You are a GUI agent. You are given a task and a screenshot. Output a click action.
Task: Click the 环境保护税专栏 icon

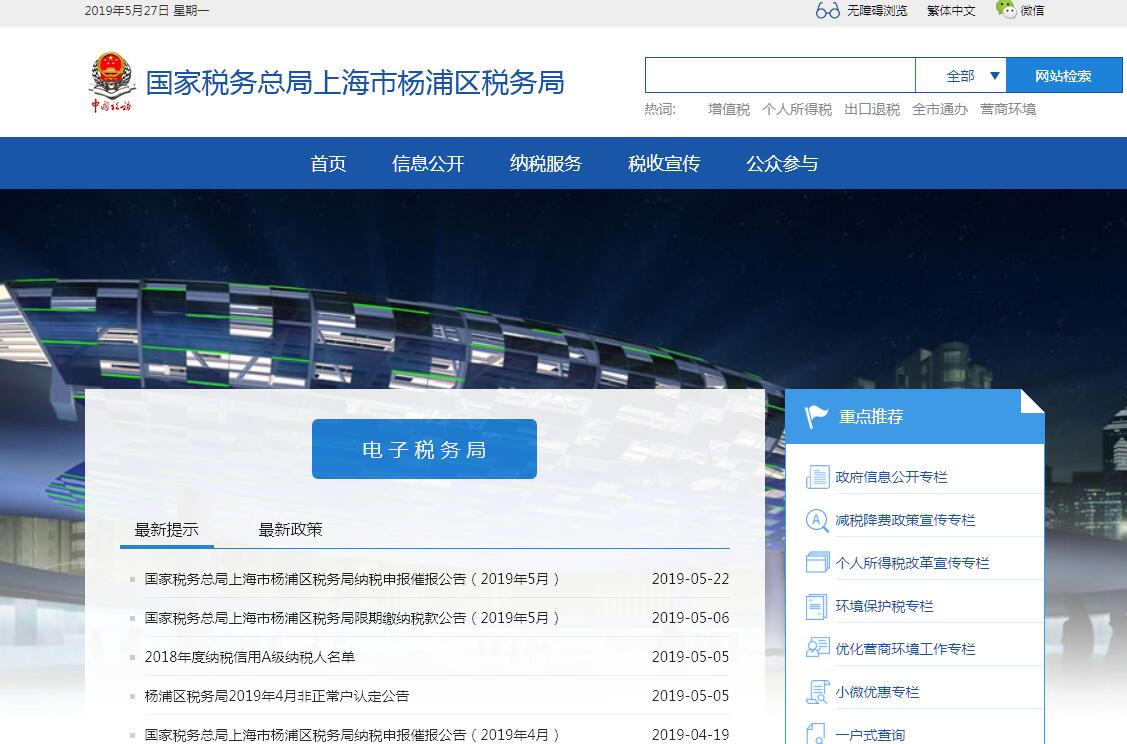818,606
